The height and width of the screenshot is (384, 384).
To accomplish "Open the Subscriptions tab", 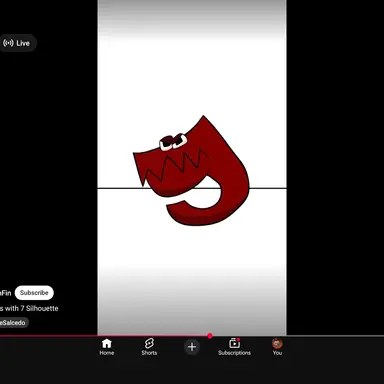I will tap(234, 347).
